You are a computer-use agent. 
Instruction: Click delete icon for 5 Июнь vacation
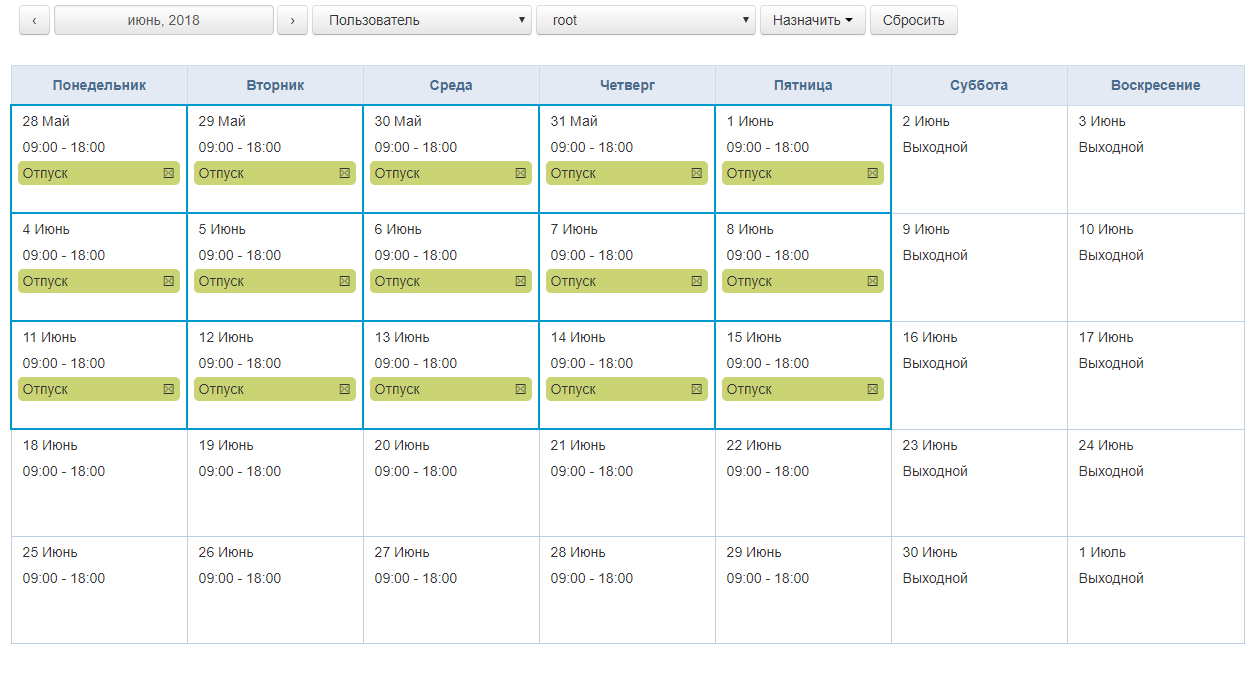coord(345,281)
